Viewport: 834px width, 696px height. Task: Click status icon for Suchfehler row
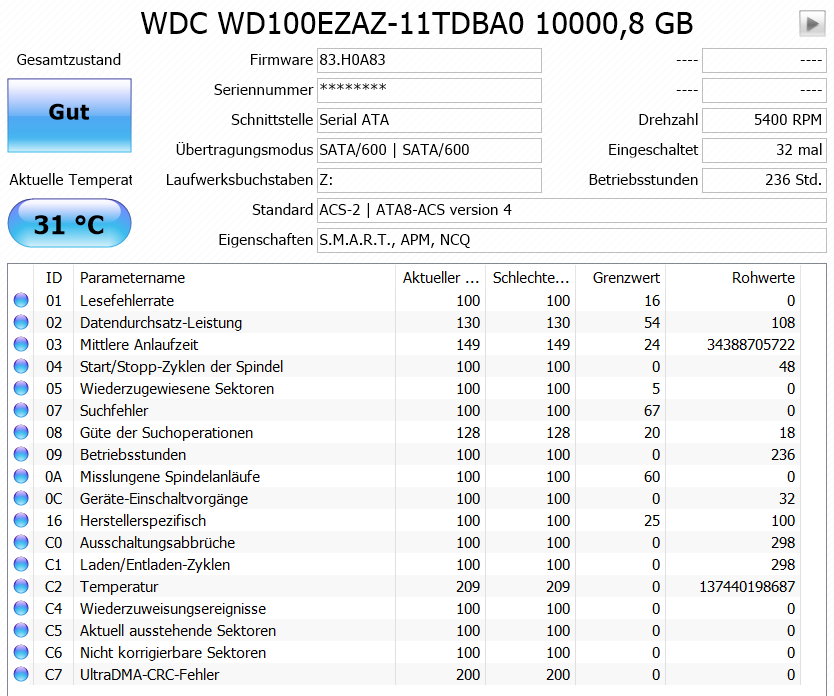point(21,410)
